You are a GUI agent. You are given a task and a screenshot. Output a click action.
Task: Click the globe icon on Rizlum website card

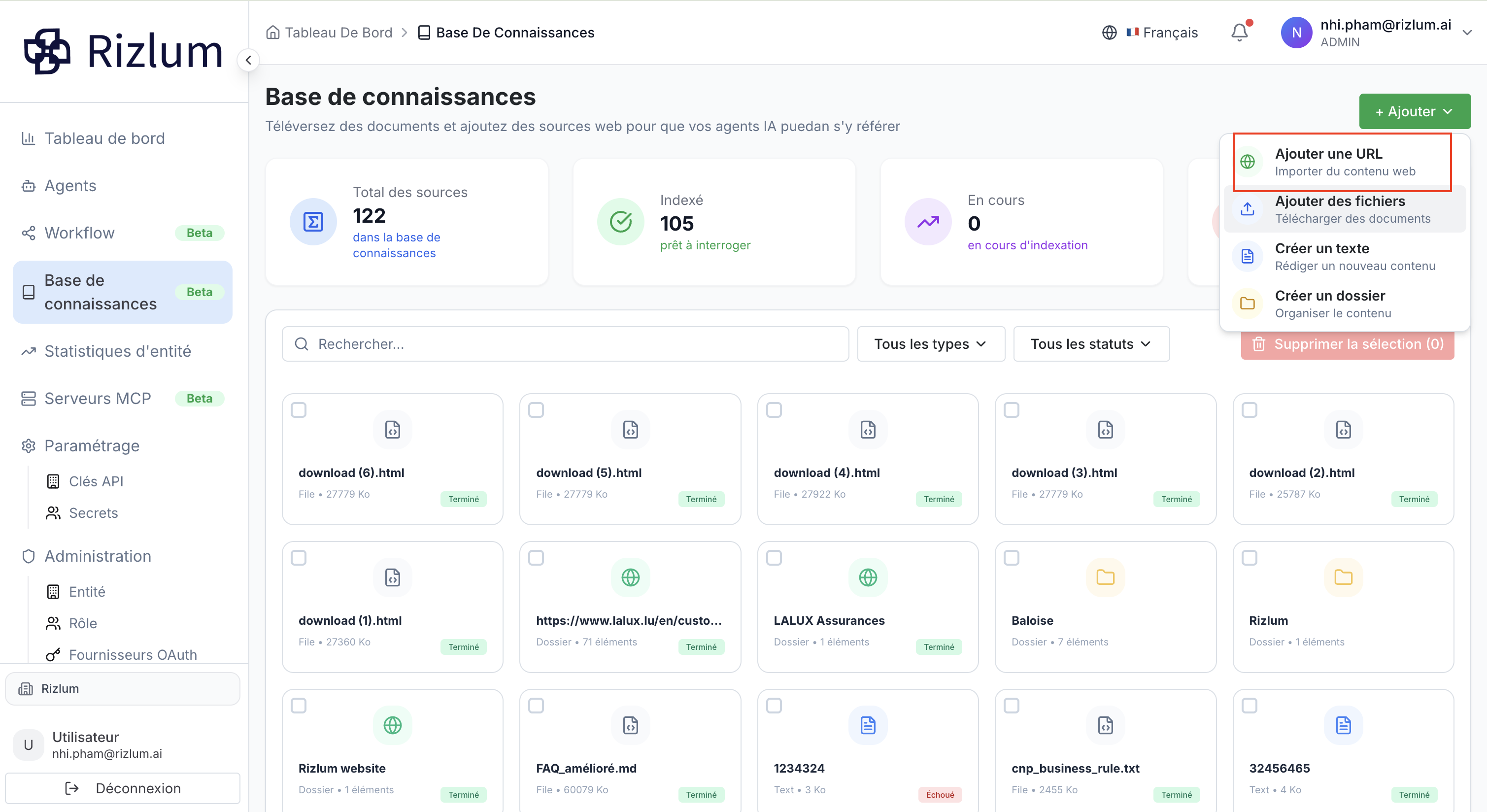point(393,725)
